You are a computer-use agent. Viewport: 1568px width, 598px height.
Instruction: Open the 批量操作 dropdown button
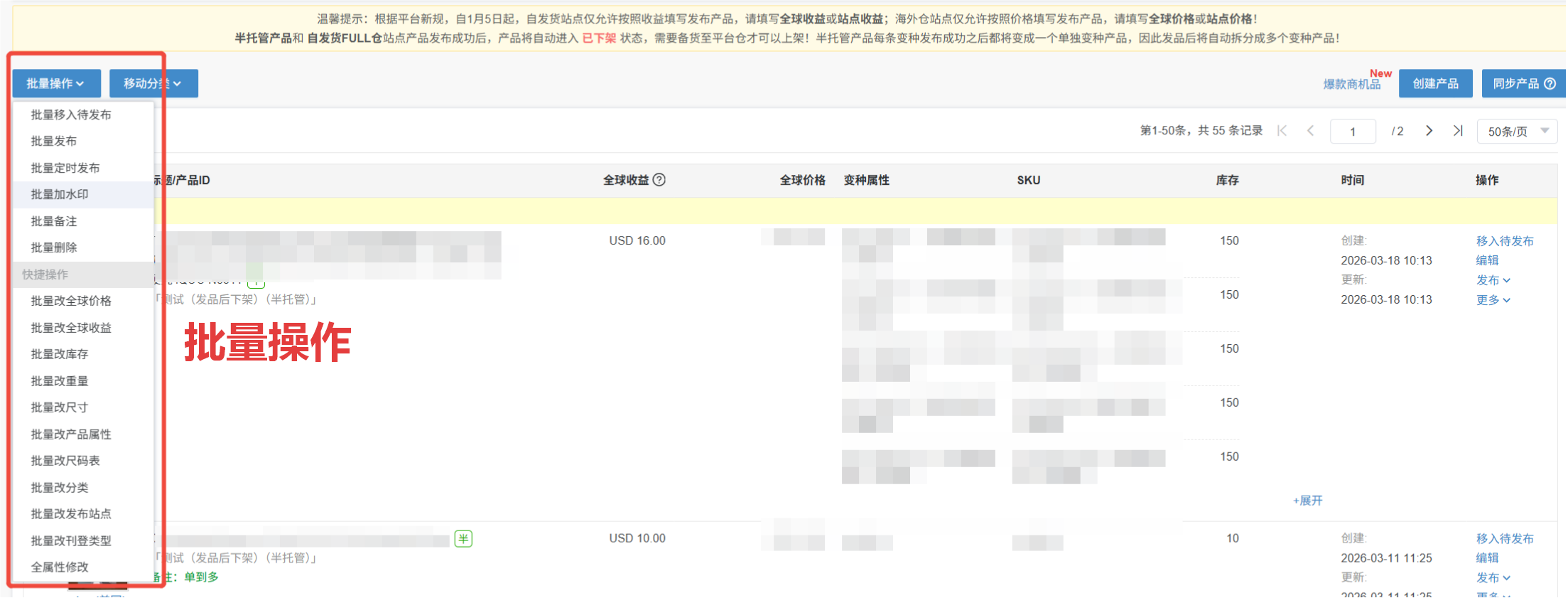tap(56, 84)
